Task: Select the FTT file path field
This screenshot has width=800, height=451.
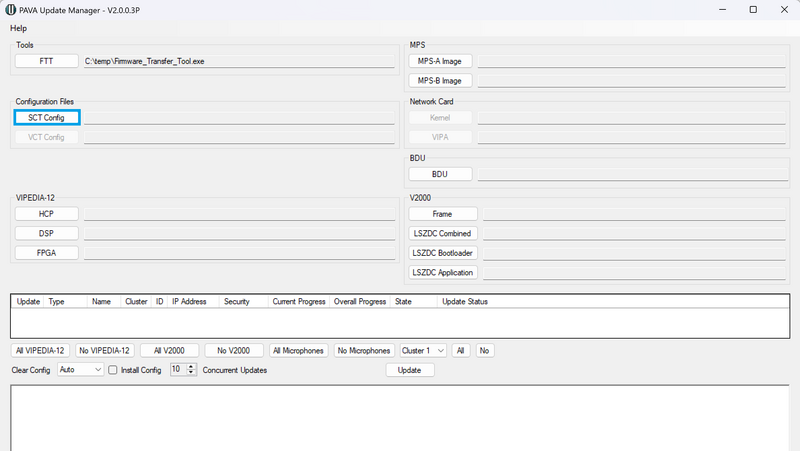Action: pos(239,61)
